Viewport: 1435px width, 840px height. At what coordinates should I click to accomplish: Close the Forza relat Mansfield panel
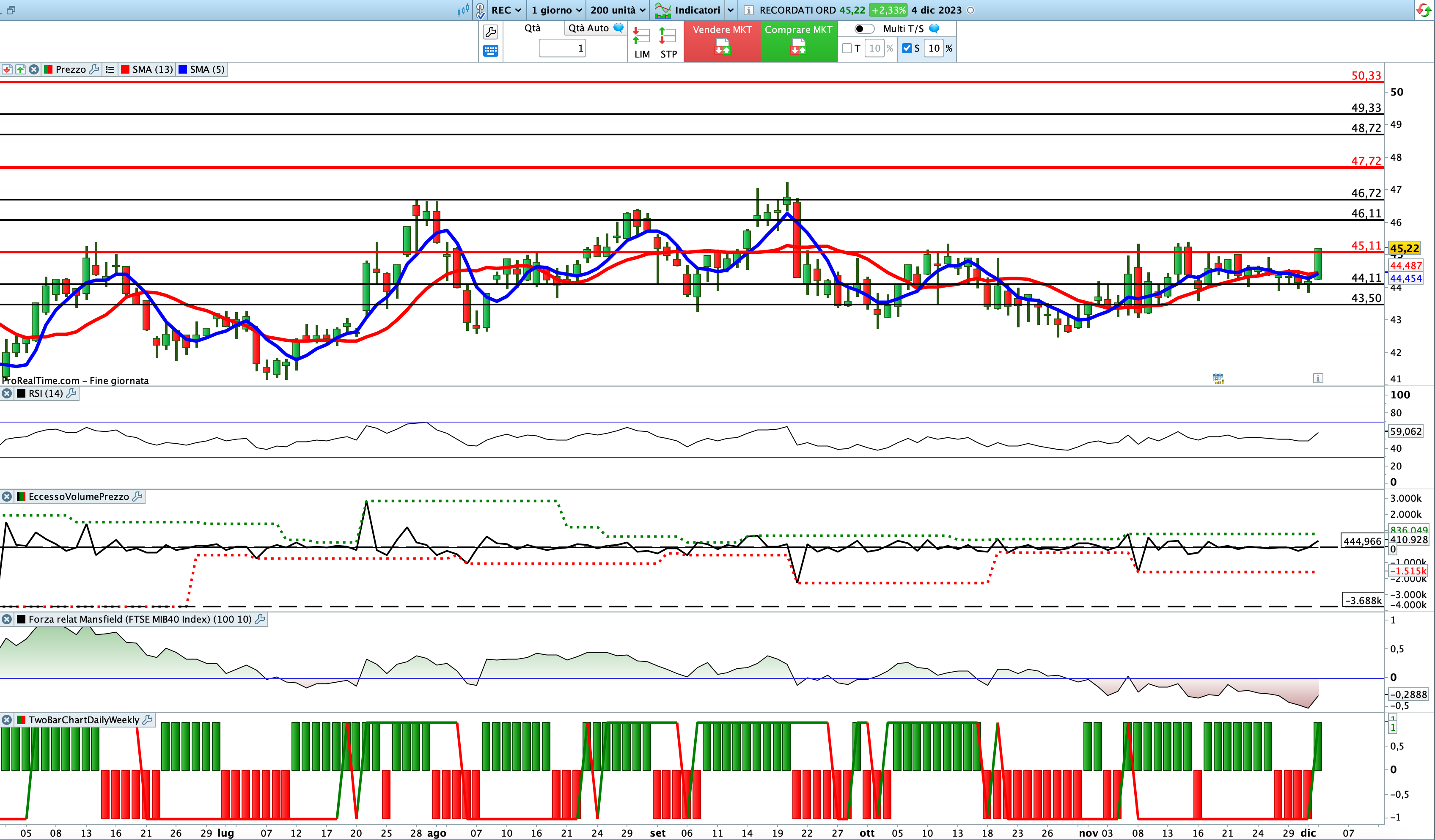pyautogui.click(x=7, y=619)
